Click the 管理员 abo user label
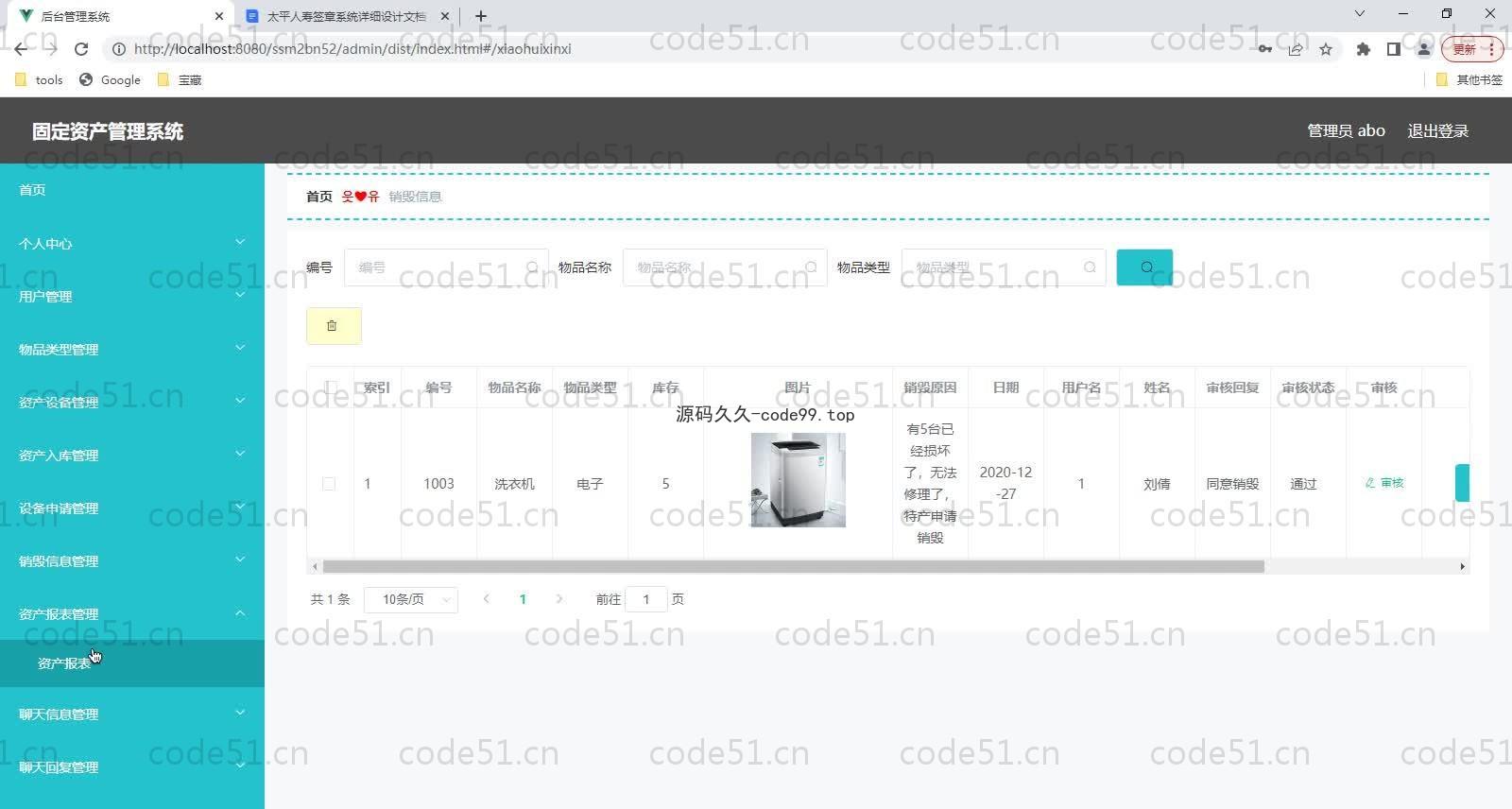 point(1346,131)
